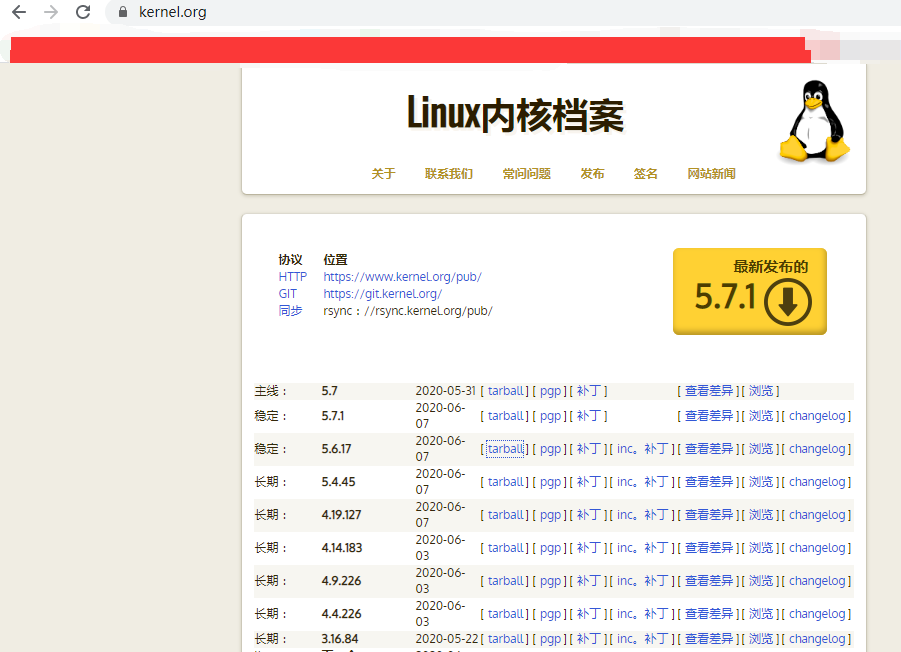Download tarball for 3.16.84

[506, 639]
